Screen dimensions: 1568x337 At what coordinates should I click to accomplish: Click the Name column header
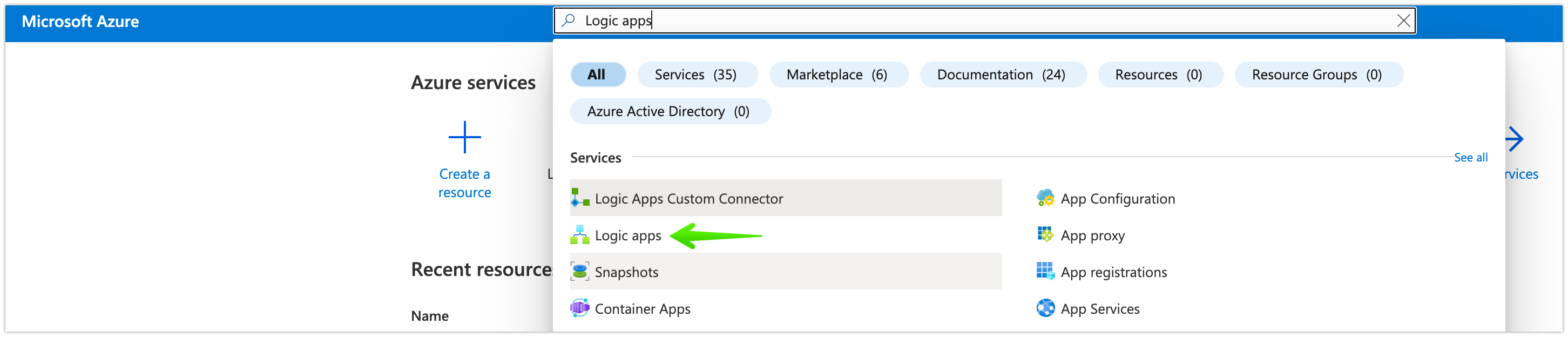pyautogui.click(x=430, y=316)
